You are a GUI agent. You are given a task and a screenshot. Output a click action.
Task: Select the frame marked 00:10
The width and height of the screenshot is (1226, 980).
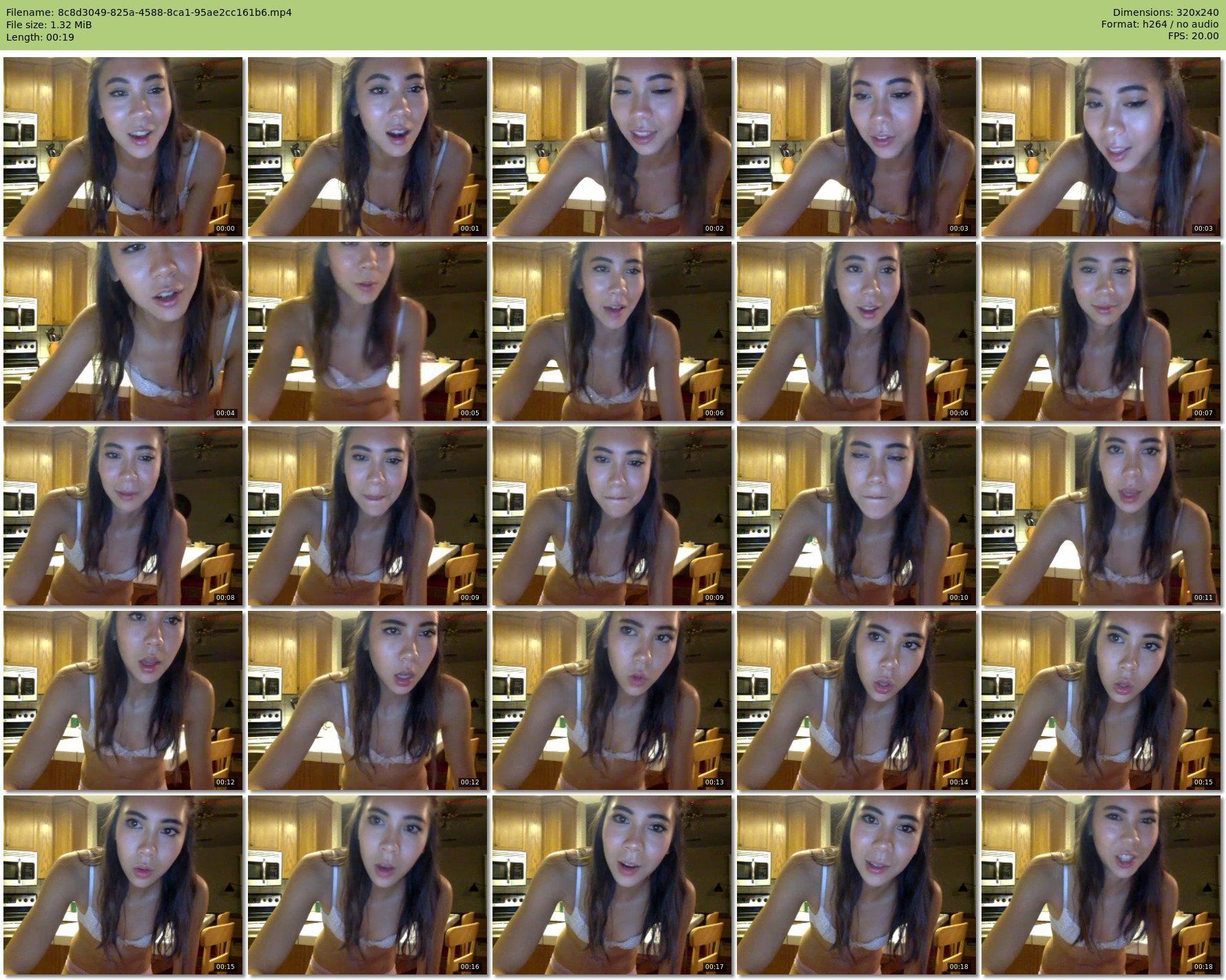tap(856, 516)
